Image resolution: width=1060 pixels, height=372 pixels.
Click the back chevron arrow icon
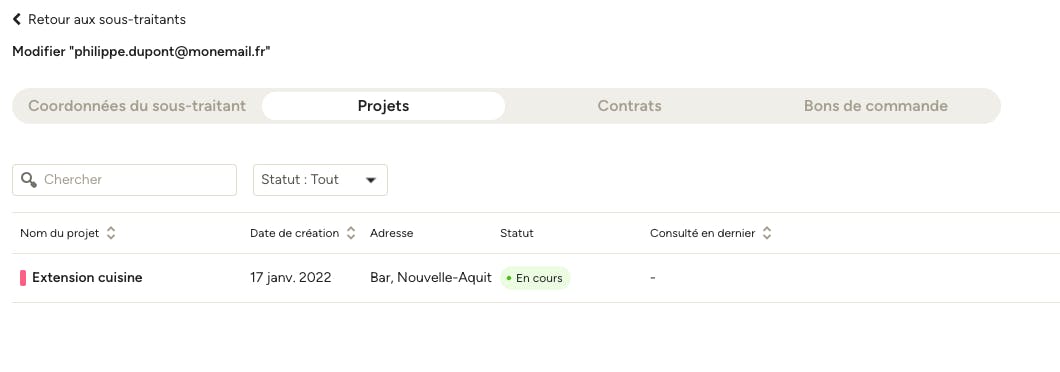tap(17, 20)
